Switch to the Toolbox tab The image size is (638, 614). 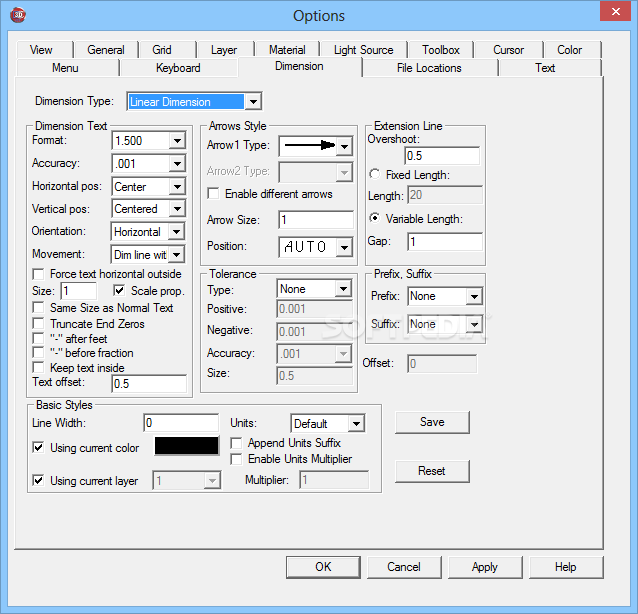tap(441, 50)
